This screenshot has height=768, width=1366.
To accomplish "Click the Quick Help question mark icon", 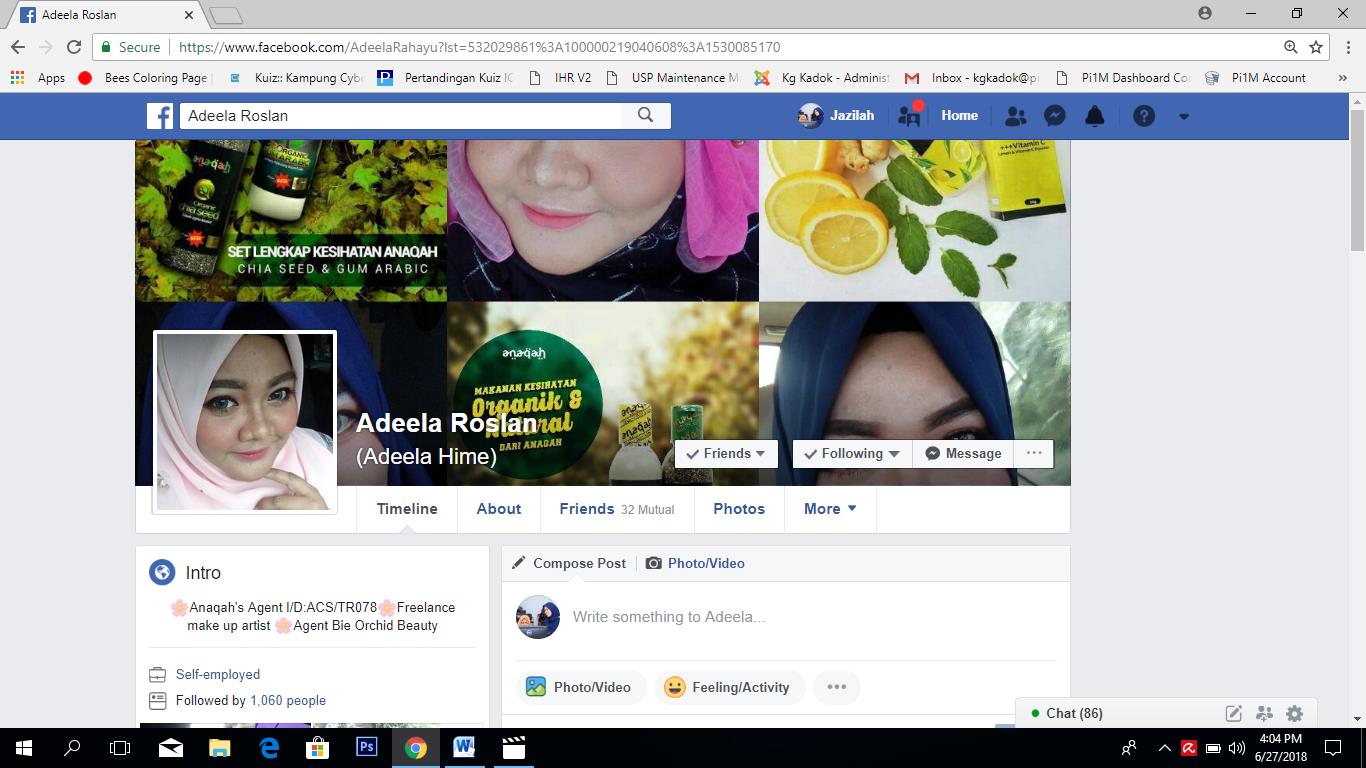I will [1144, 116].
